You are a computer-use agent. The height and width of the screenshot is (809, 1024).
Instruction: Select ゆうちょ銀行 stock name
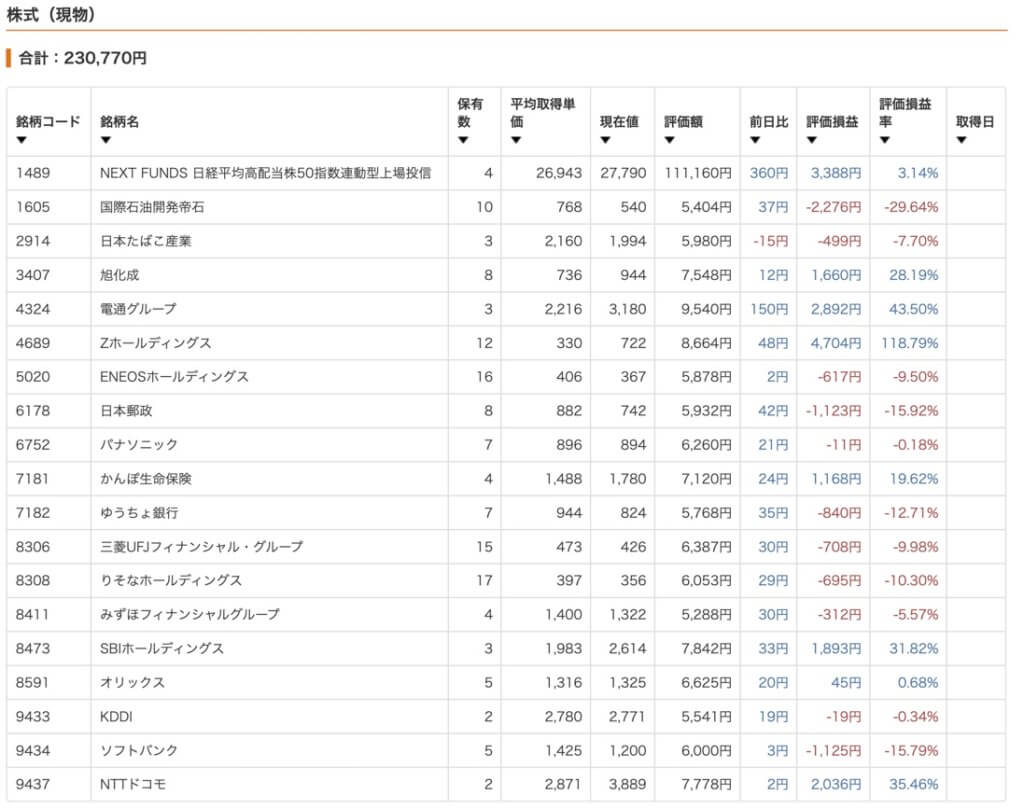tap(139, 513)
